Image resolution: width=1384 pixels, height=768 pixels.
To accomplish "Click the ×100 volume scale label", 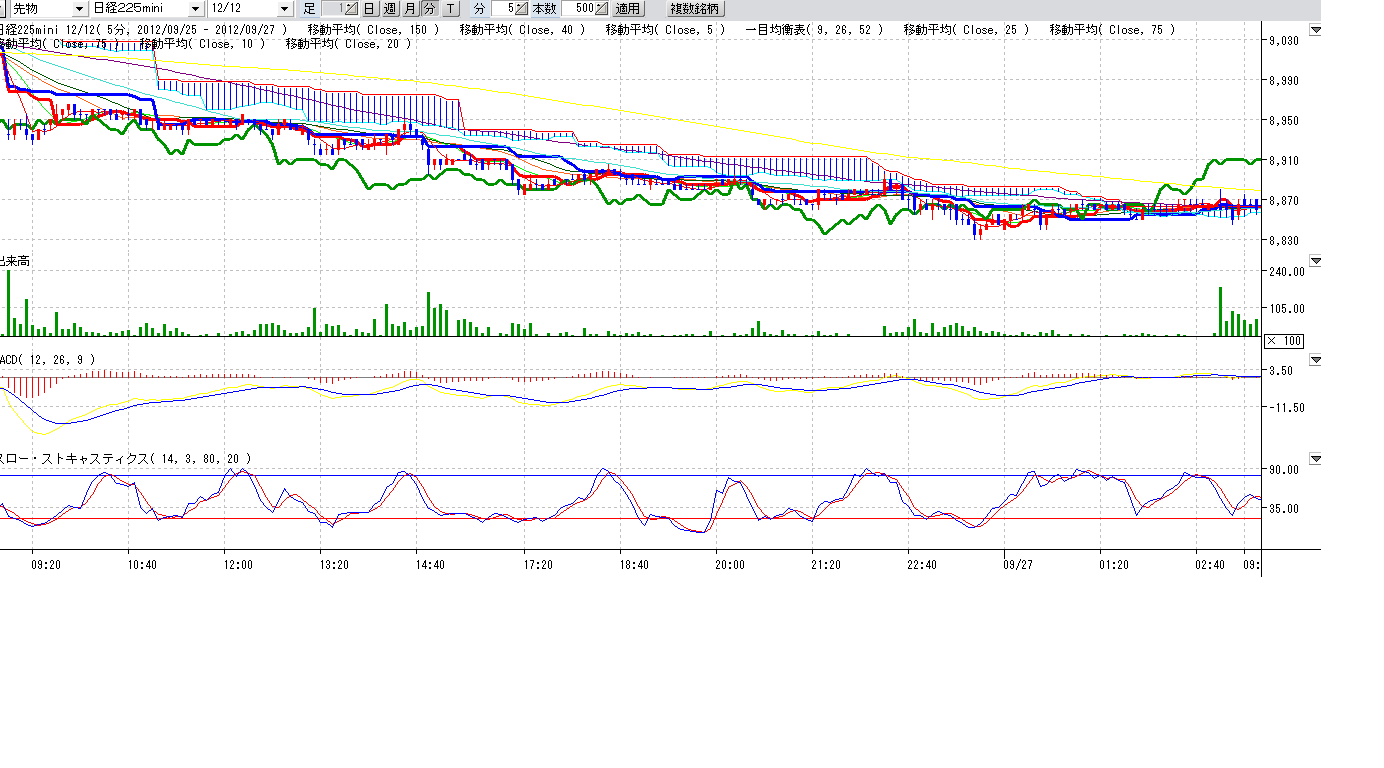I will click(x=1284, y=341).
